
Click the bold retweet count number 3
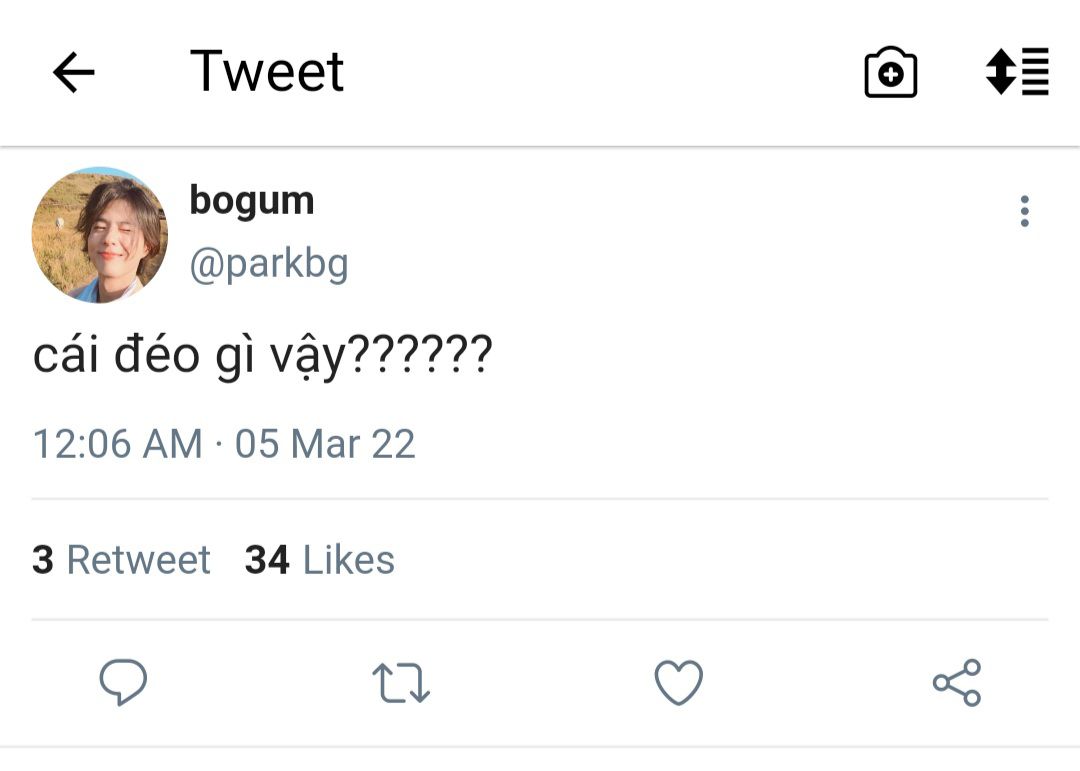(43, 560)
